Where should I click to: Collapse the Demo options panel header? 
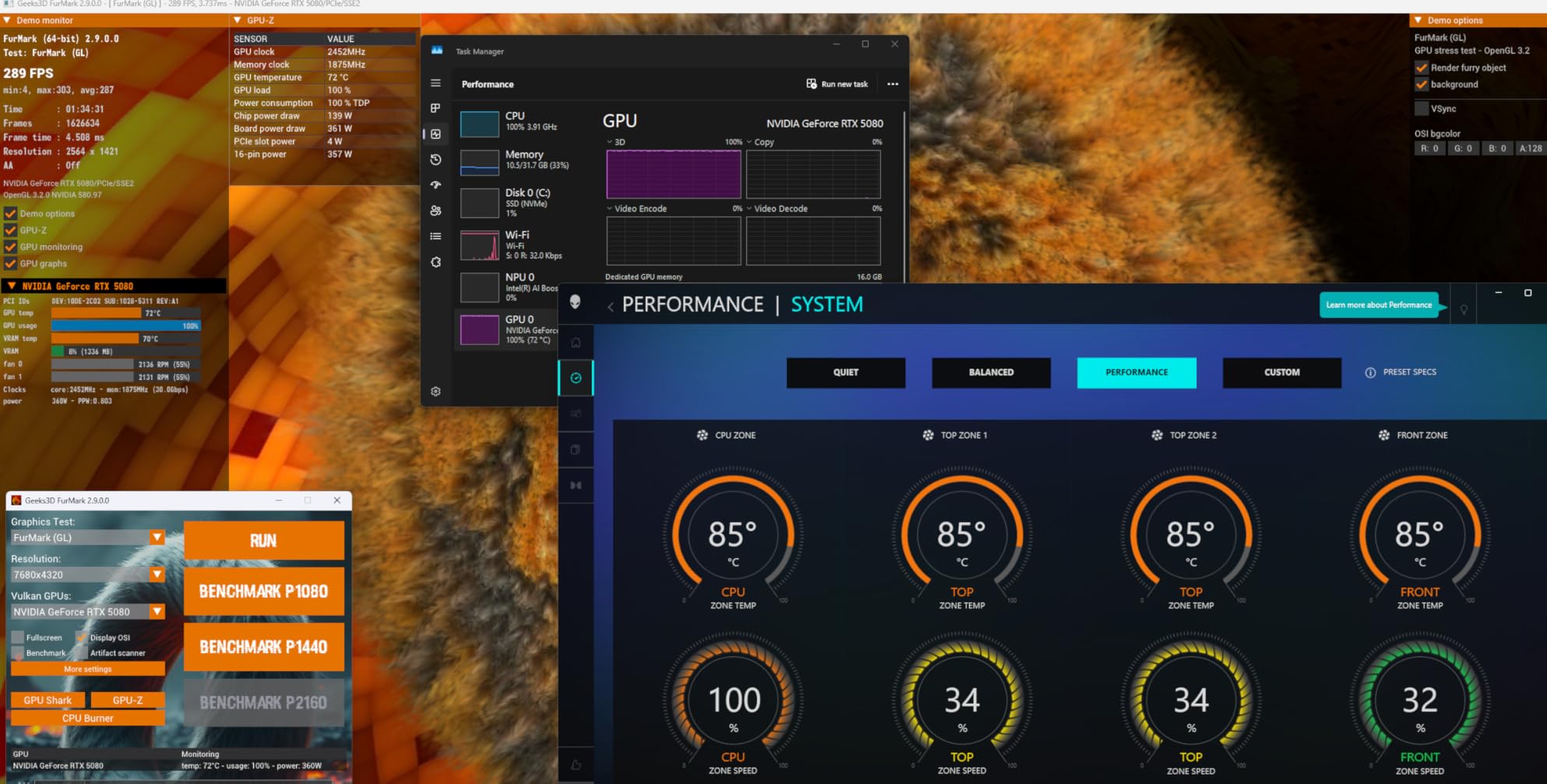[1418, 20]
